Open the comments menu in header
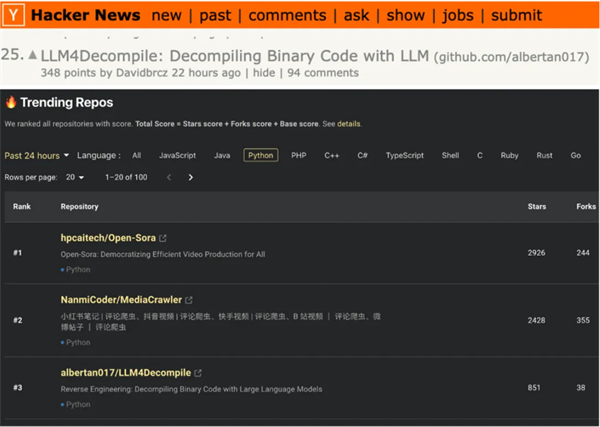The height and width of the screenshot is (427, 600). tap(286, 15)
